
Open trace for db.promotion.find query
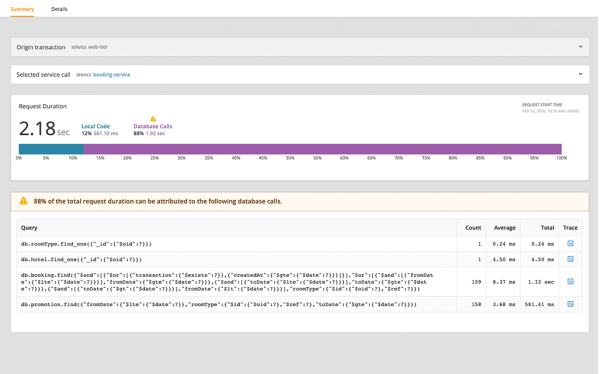point(570,304)
